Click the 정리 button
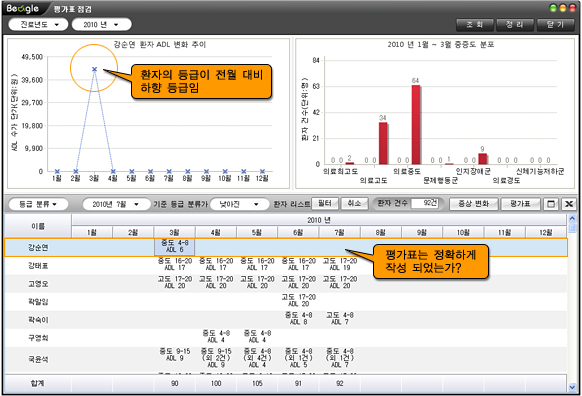Viewport: 582px width, 396px height. (515, 25)
